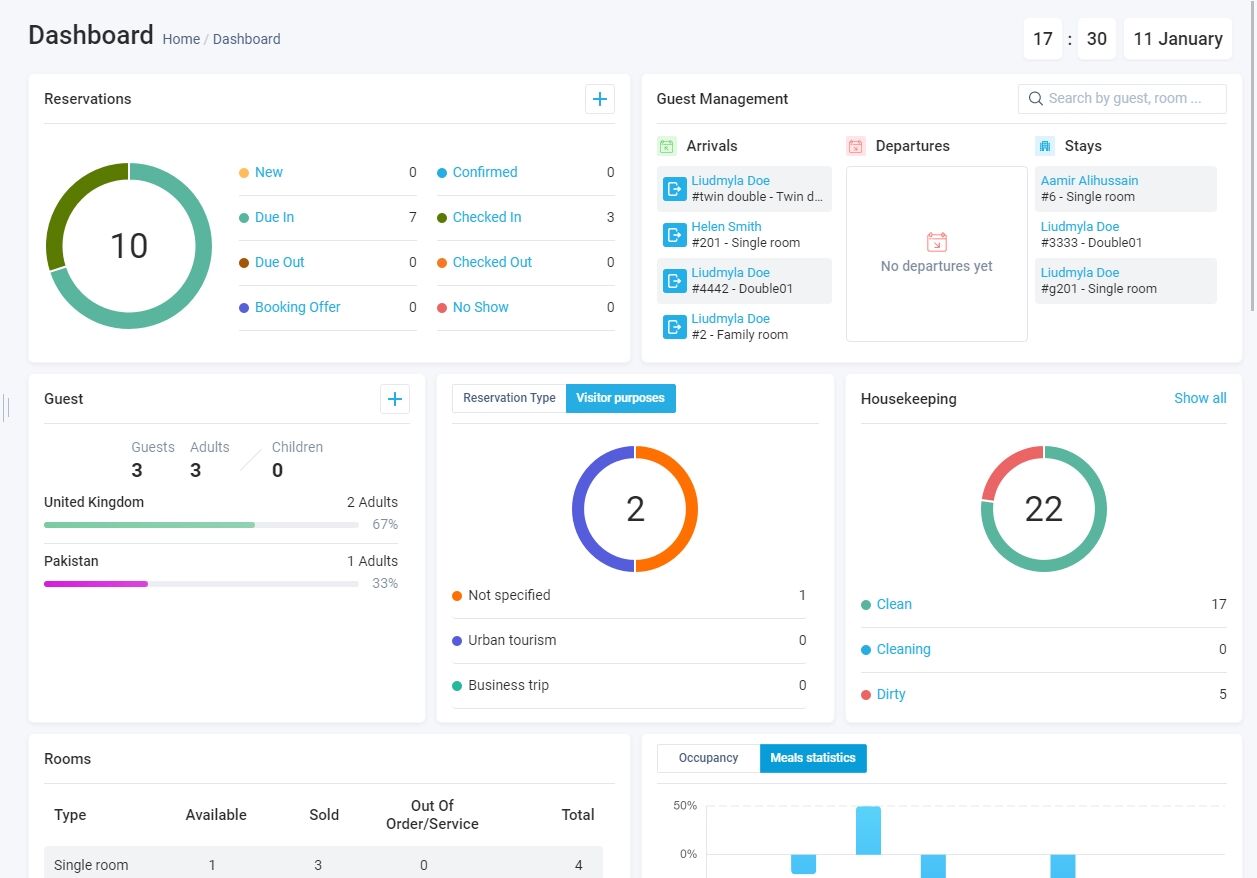1257x878 pixels.
Task: Check in Liudmyla Doe #4442 arrival icon
Action: click(x=675, y=281)
